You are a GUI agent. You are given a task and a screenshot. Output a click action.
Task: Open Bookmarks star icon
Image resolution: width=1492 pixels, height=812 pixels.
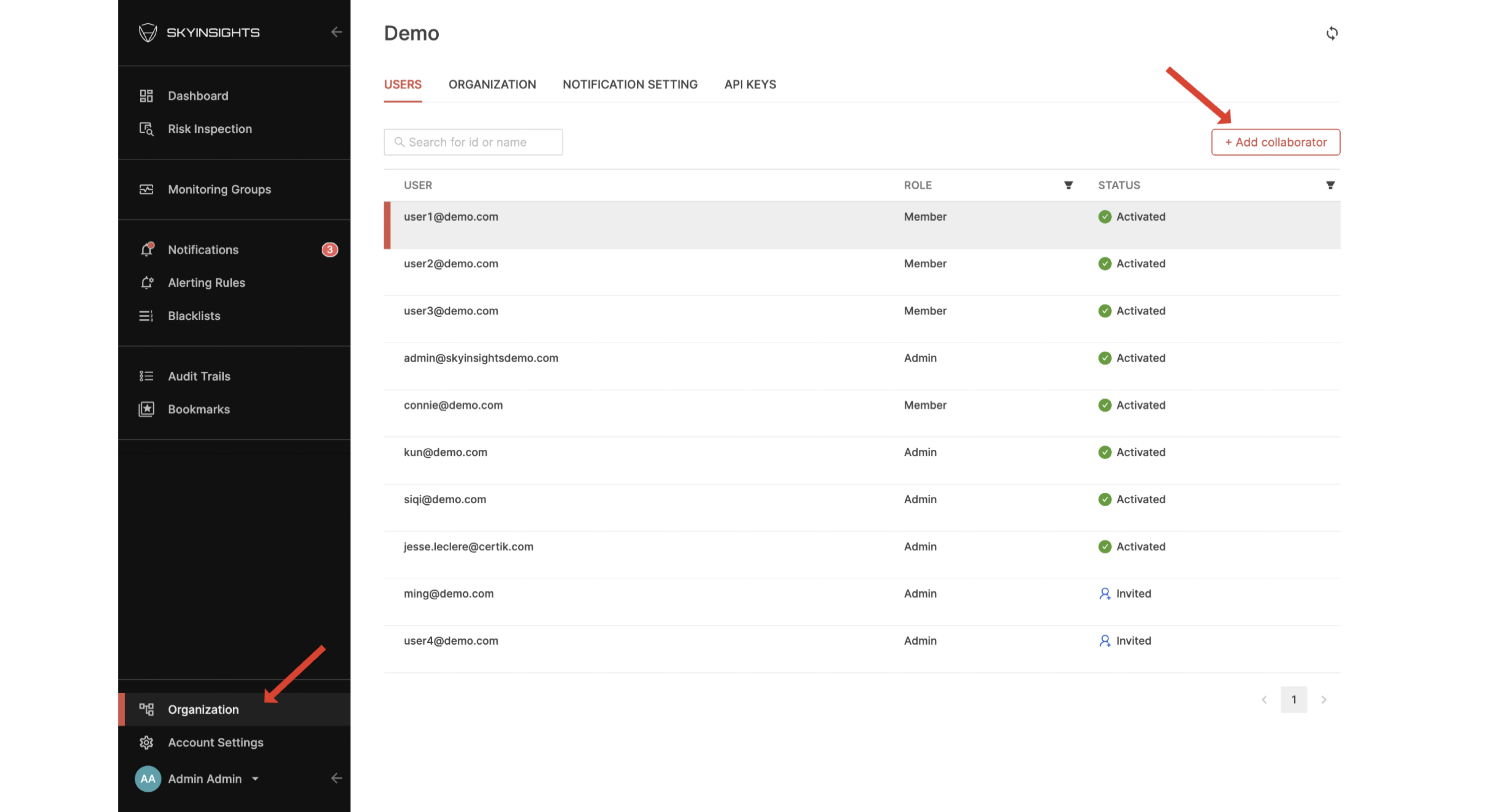pyautogui.click(x=146, y=409)
